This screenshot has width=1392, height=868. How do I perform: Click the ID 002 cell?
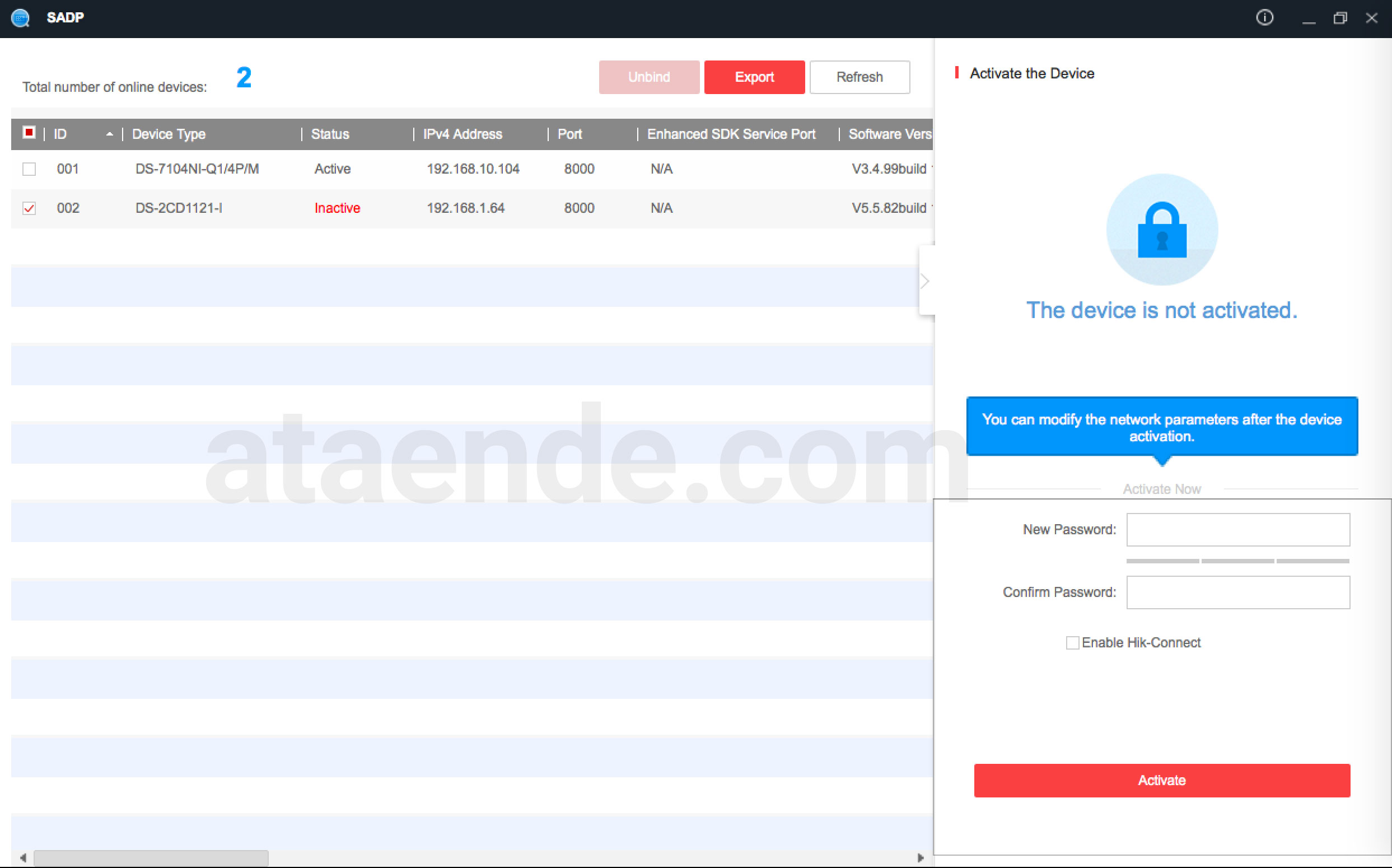click(x=68, y=208)
